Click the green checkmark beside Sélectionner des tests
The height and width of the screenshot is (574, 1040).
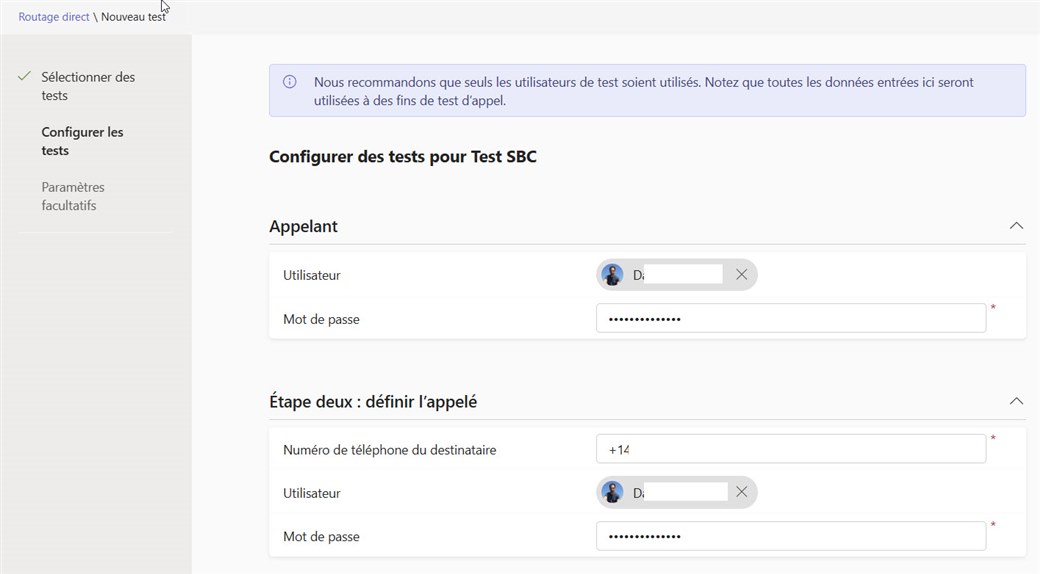(25, 77)
